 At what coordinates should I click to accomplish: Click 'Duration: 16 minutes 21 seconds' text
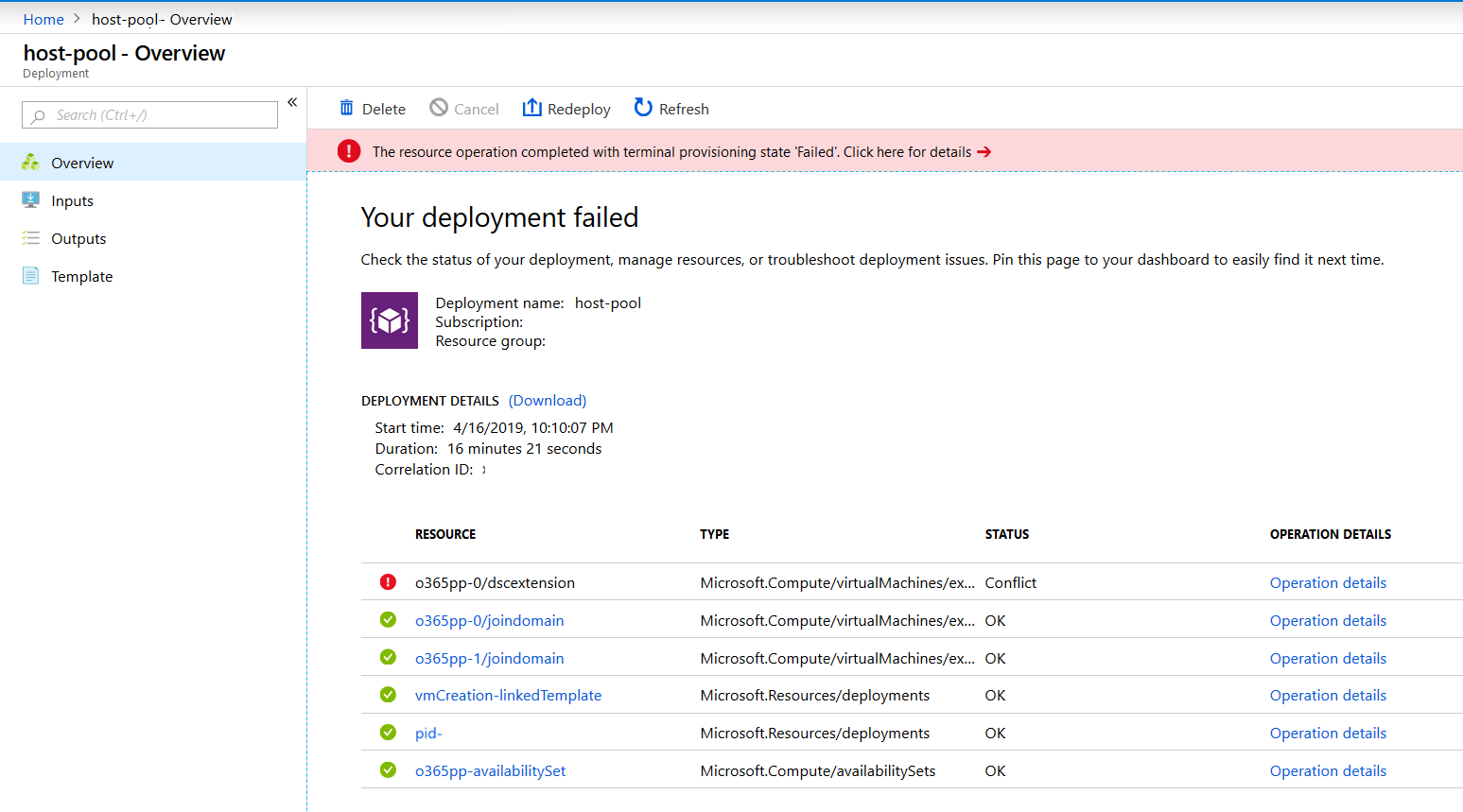coord(488,448)
